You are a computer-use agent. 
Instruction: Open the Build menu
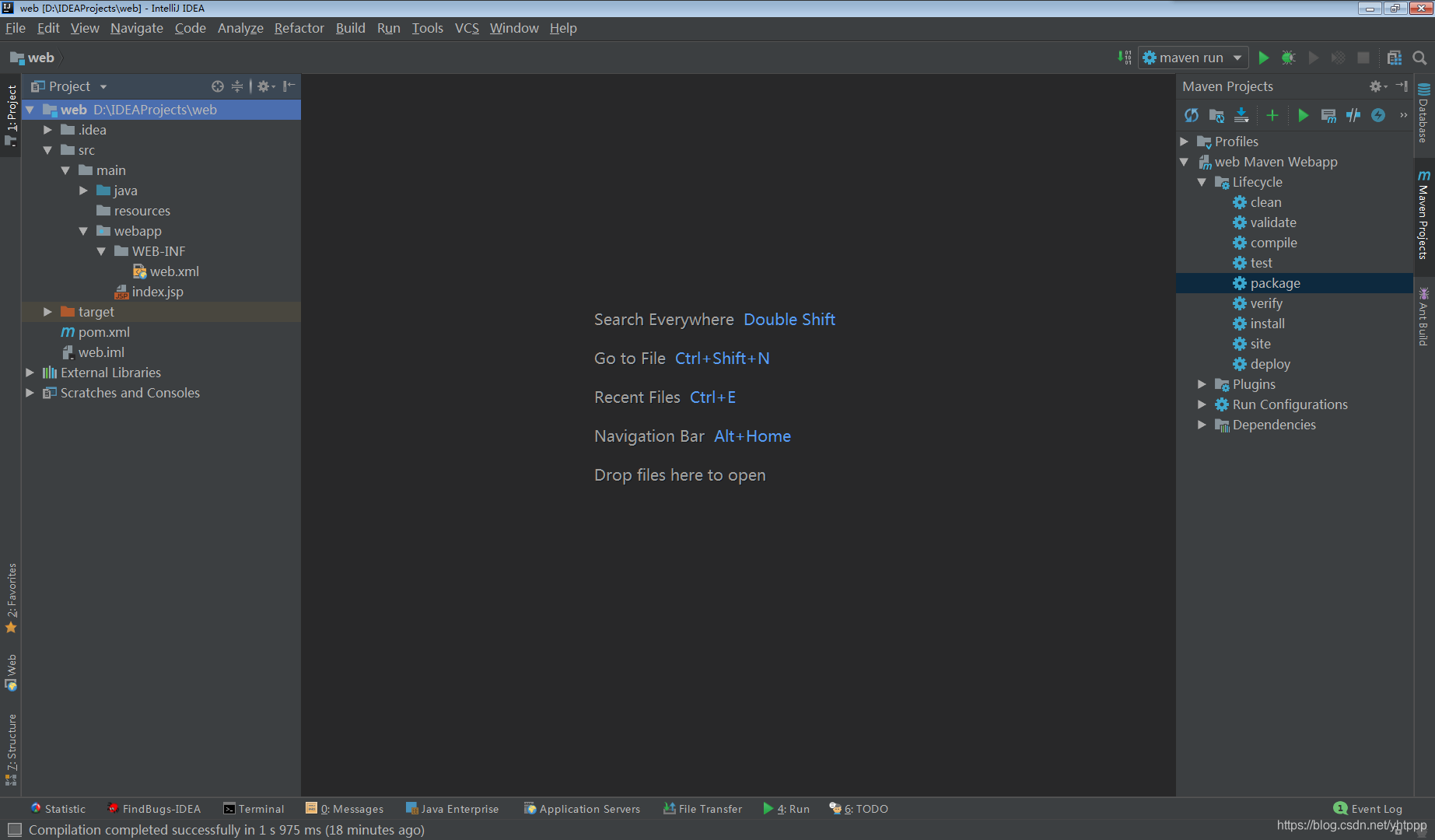pos(350,28)
